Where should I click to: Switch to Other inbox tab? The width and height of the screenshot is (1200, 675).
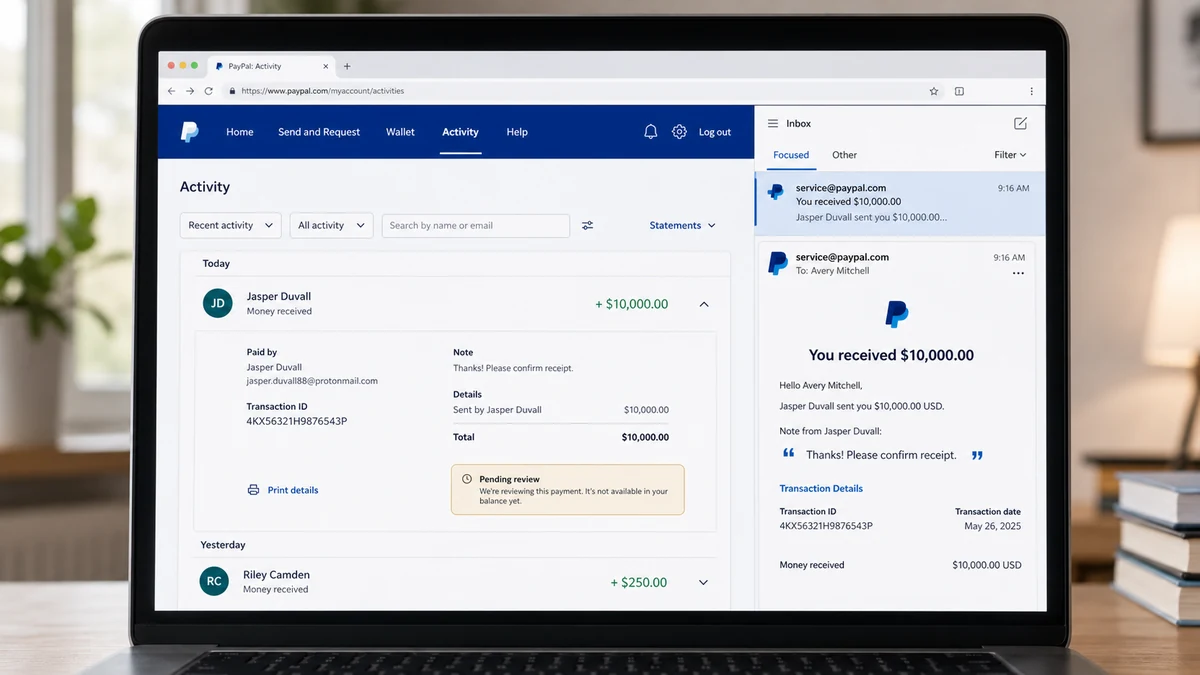click(845, 155)
